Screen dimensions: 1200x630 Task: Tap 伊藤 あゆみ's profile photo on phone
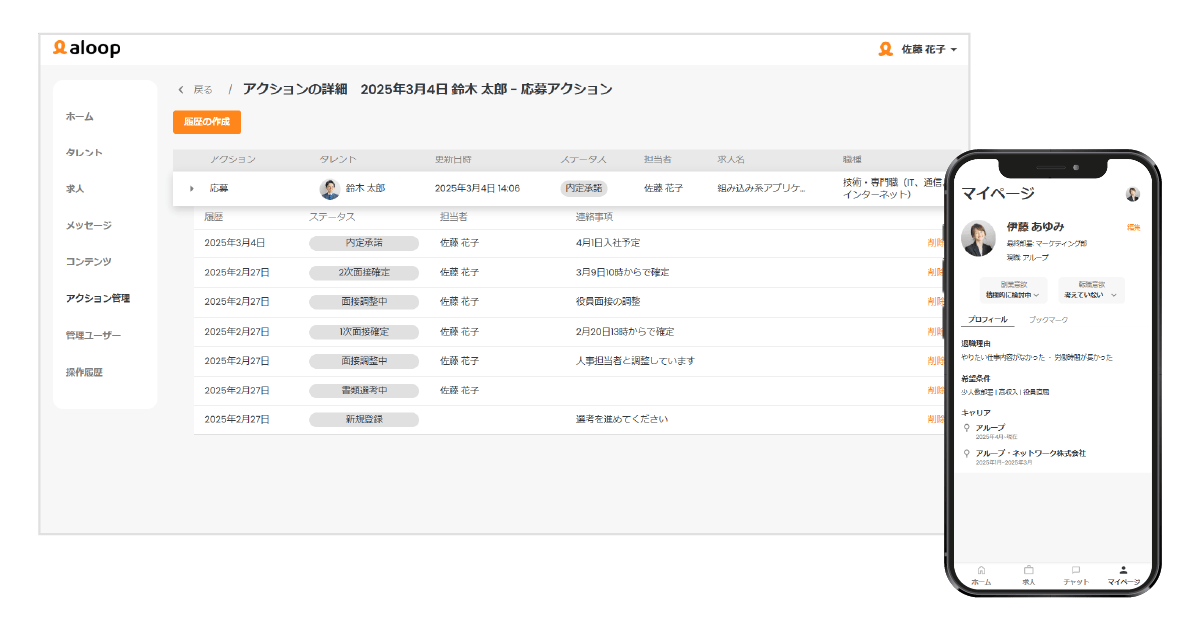[978, 238]
